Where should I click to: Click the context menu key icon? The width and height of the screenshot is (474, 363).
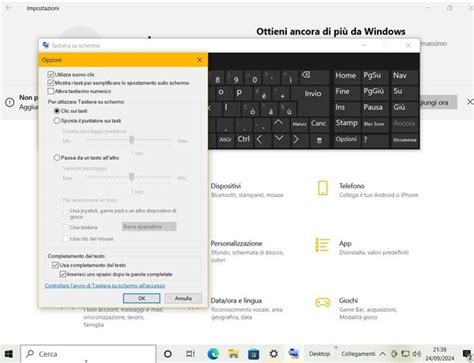(319, 140)
